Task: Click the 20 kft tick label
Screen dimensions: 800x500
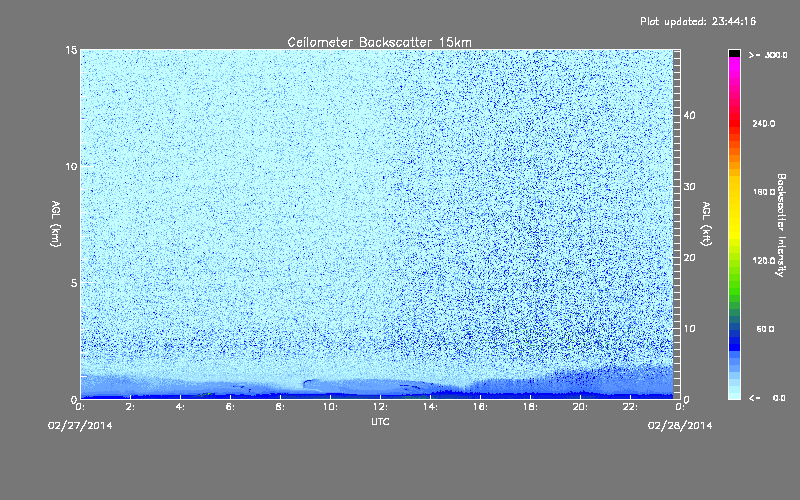Action: click(x=689, y=258)
